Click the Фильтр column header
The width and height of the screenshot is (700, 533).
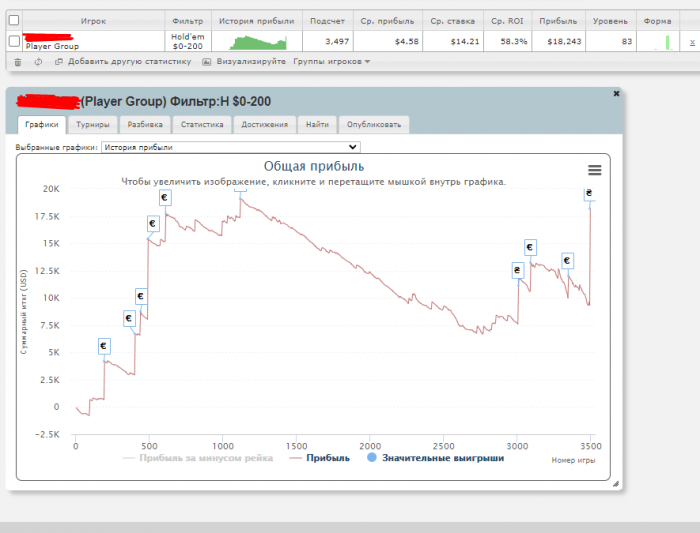point(188,21)
